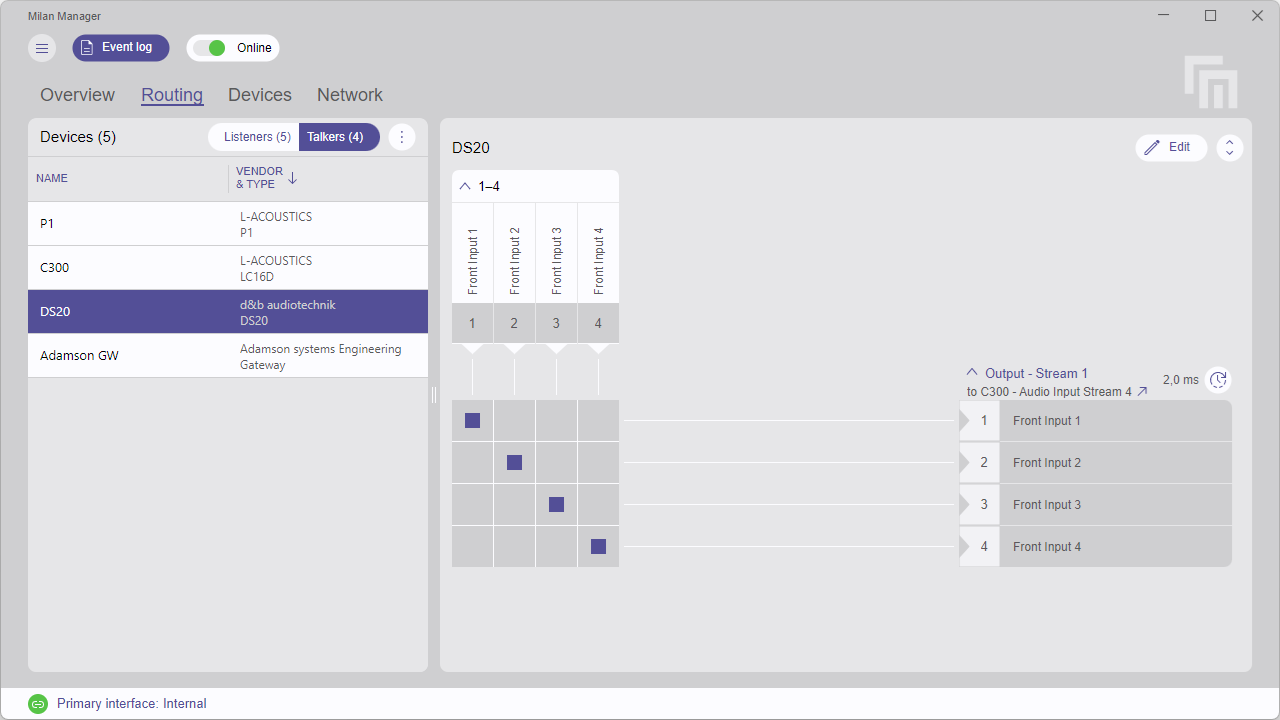
Task: Select the Talkers (4) filter pill
Action: point(339,137)
